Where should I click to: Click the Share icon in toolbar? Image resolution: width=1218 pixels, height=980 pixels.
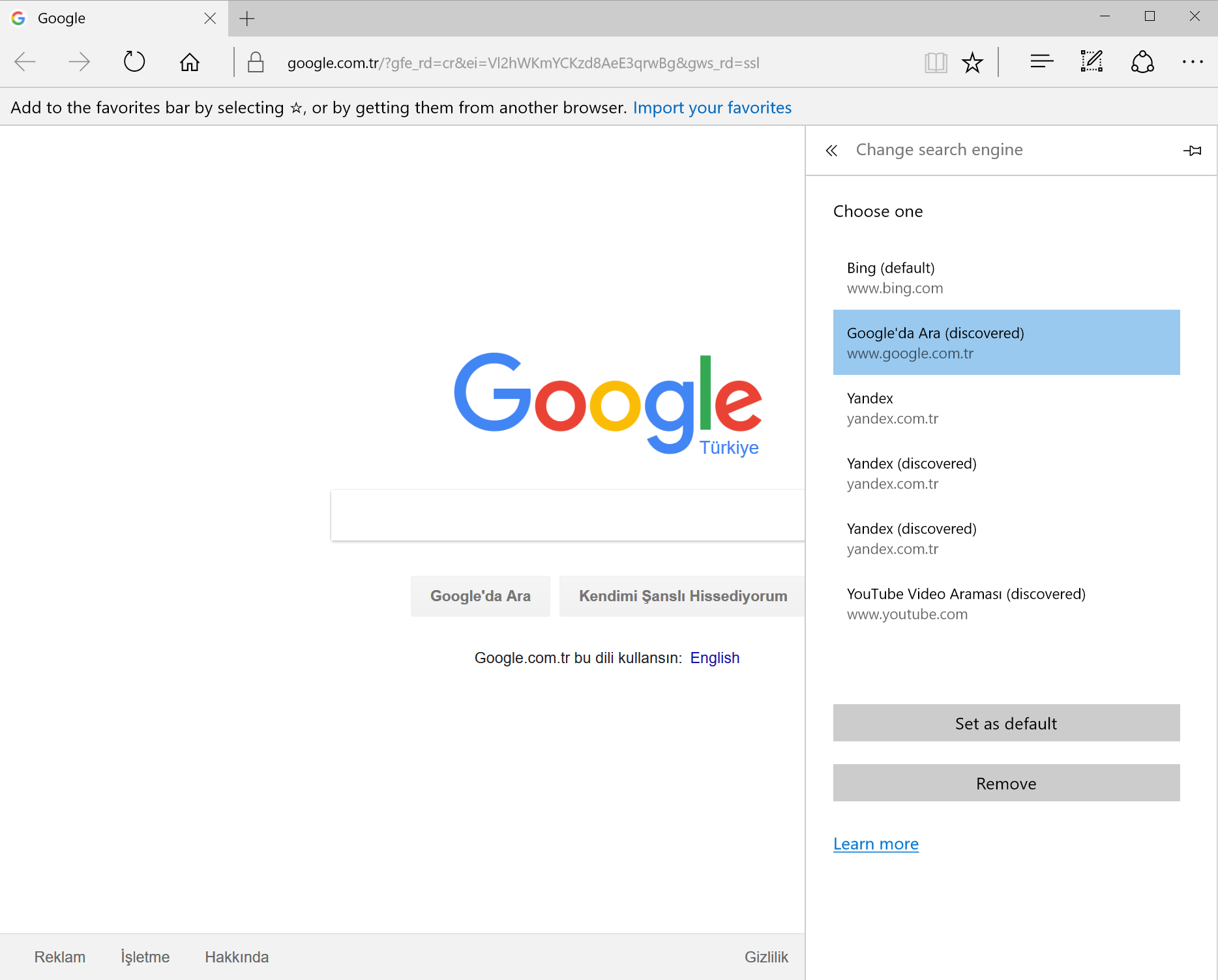(x=1142, y=63)
